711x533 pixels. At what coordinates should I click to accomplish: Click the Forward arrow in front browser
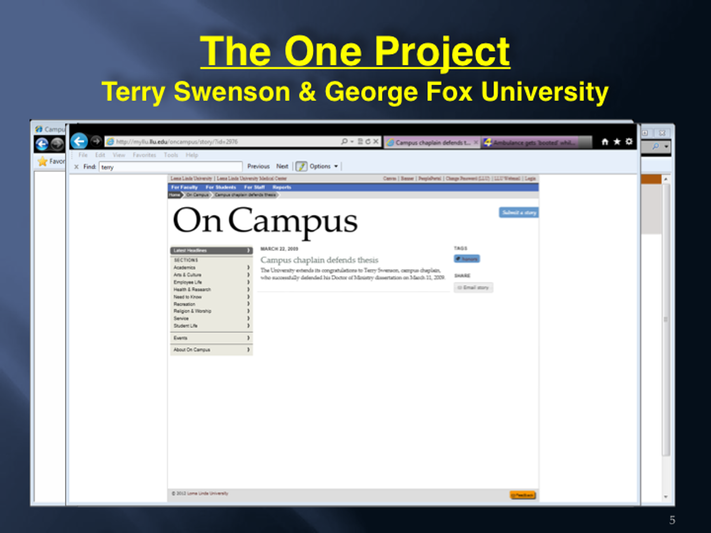click(x=96, y=141)
